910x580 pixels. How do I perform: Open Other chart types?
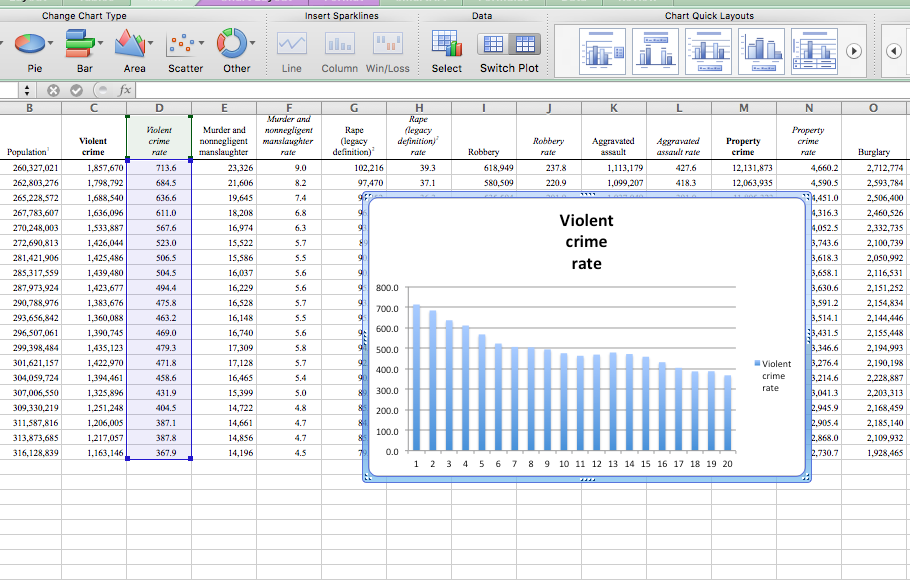point(236,45)
